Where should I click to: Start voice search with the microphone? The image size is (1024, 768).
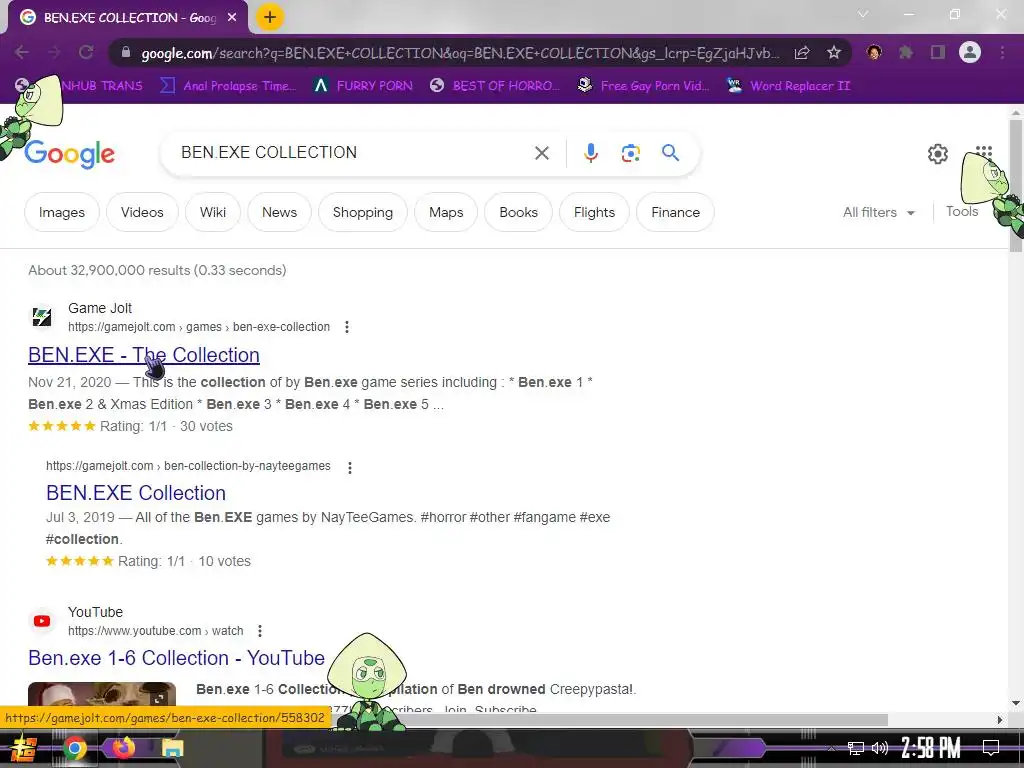(x=590, y=153)
